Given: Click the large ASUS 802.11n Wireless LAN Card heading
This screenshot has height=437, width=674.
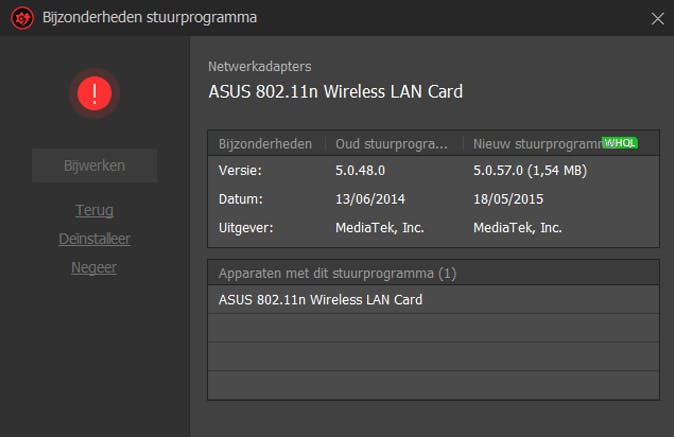Looking at the screenshot, I should coord(335,92).
